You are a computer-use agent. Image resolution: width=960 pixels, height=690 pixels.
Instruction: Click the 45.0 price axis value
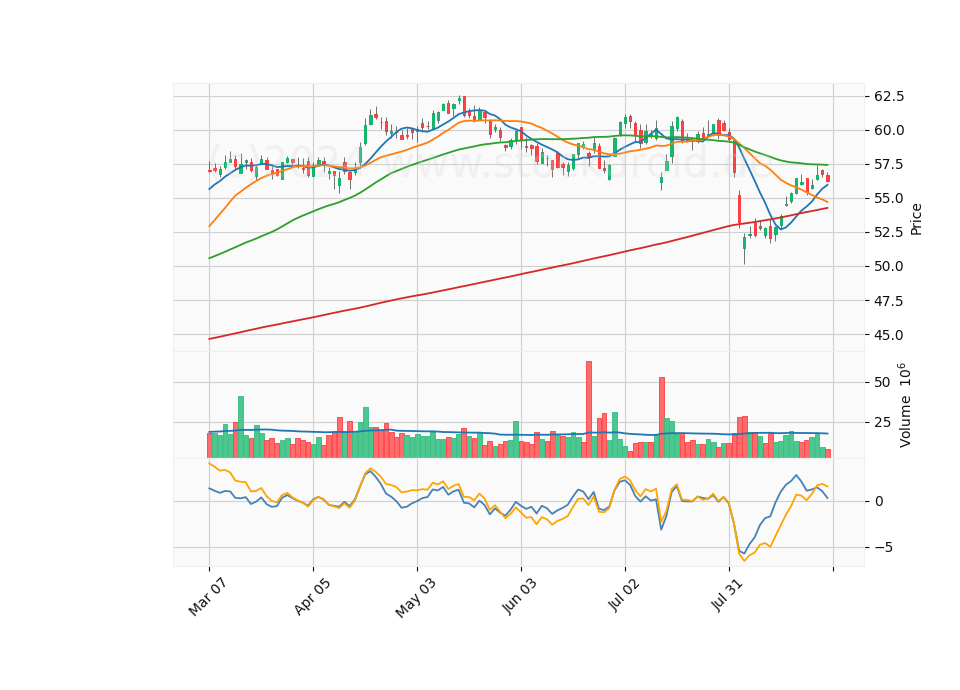click(889, 335)
